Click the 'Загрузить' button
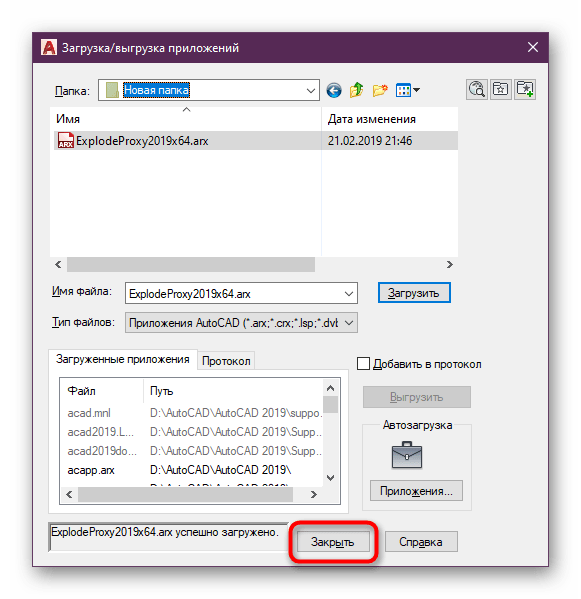581x599 pixels. pyautogui.click(x=414, y=293)
